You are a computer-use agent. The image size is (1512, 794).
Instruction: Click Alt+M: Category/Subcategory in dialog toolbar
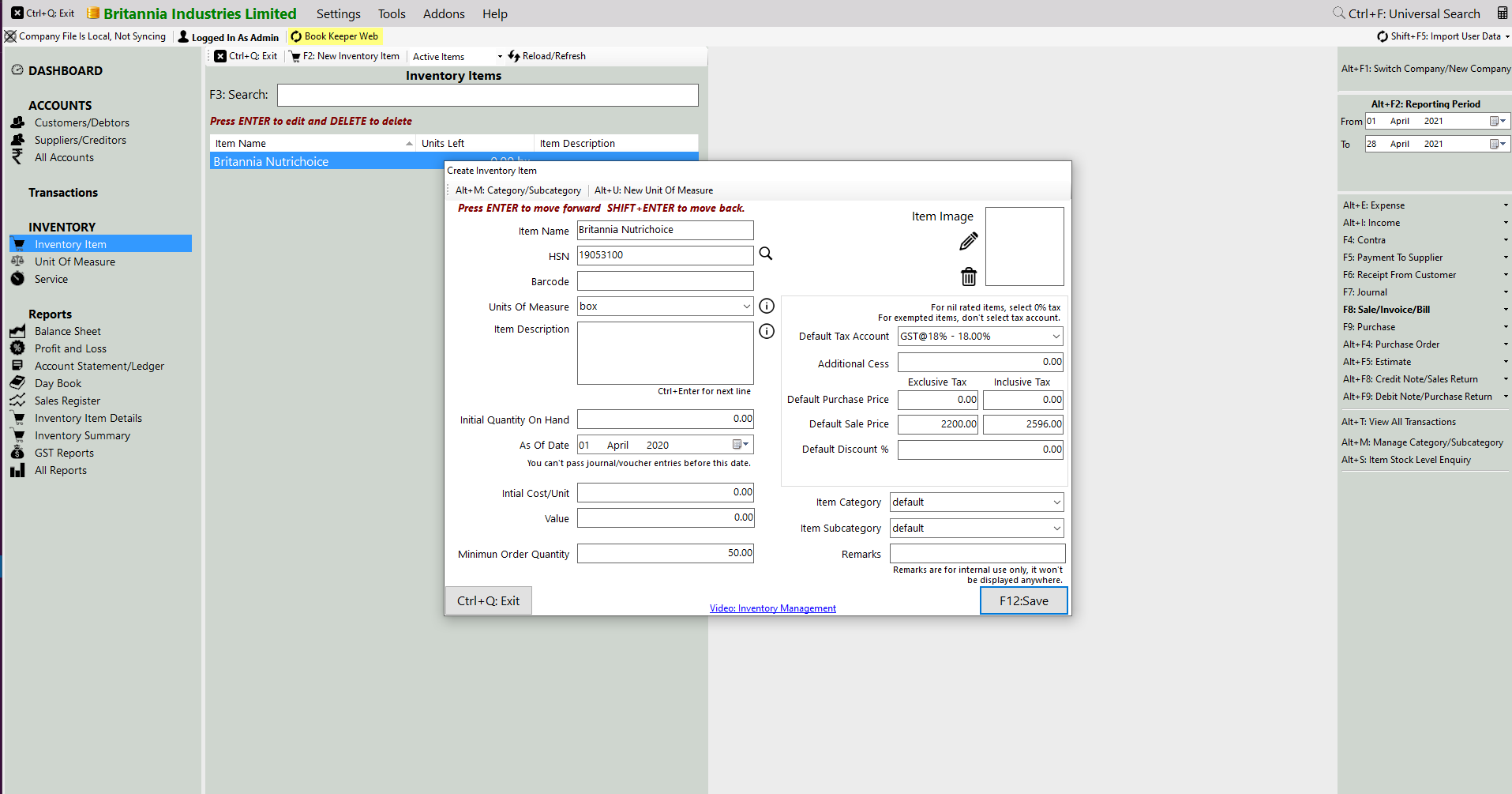point(518,190)
